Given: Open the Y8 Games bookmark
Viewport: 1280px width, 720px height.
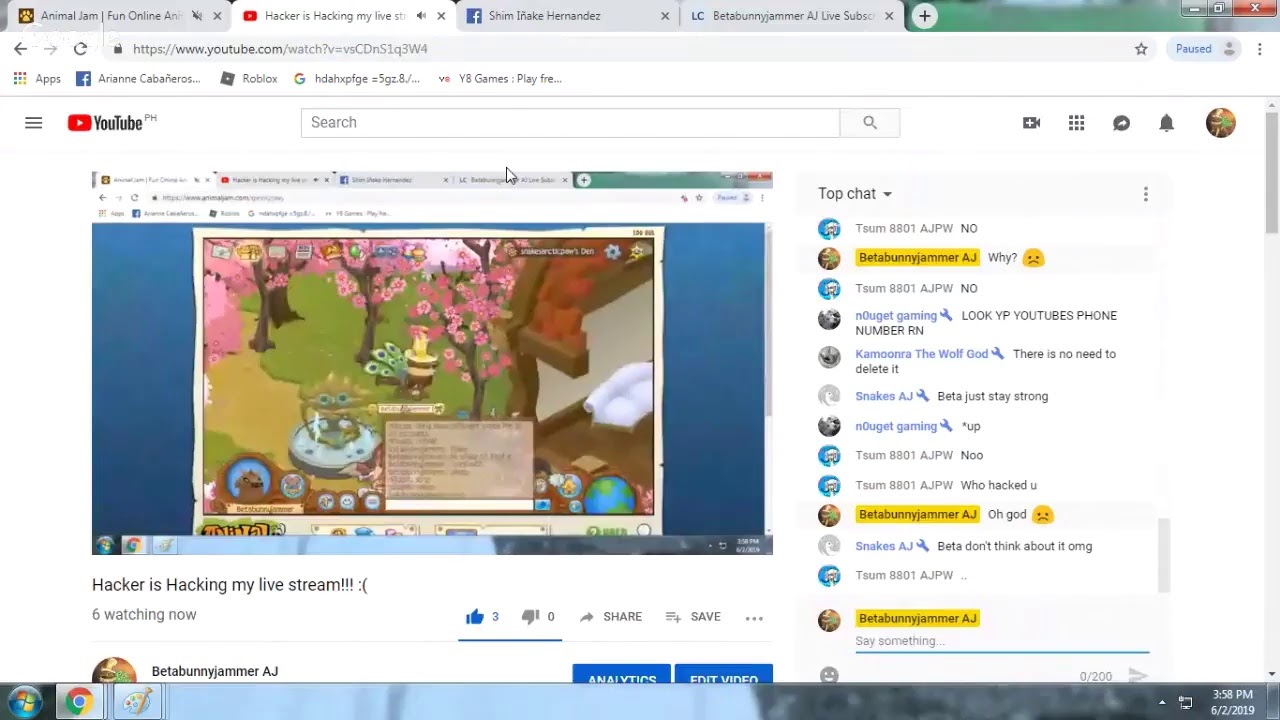Looking at the screenshot, I should tap(500, 79).
